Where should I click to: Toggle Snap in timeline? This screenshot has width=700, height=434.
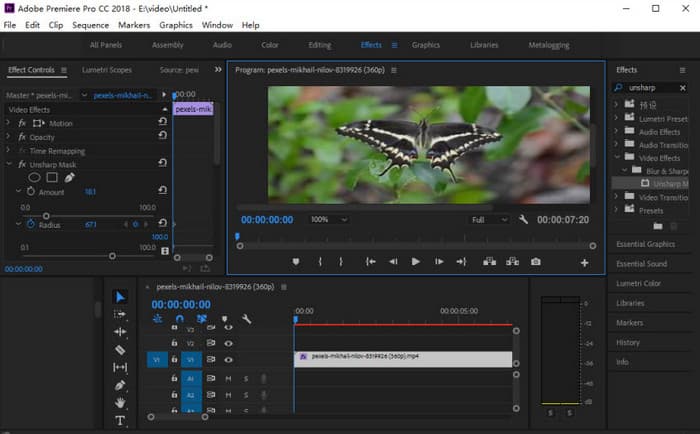[x=179, y=319]
